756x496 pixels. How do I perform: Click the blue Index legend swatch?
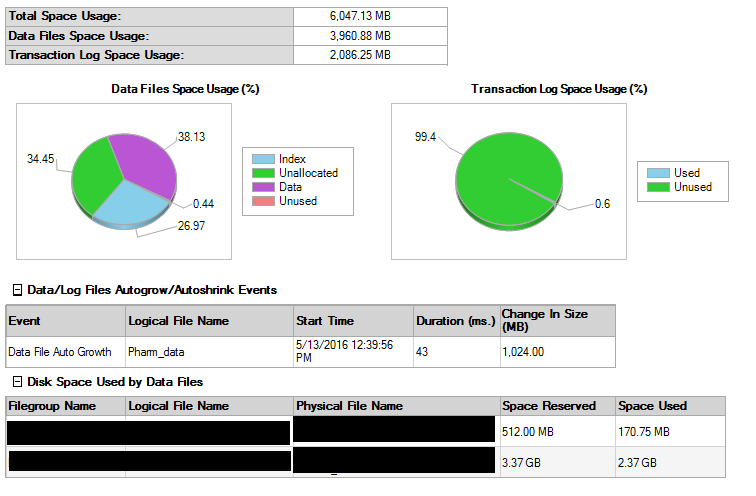pyautogui.click(x=263, y=159)
